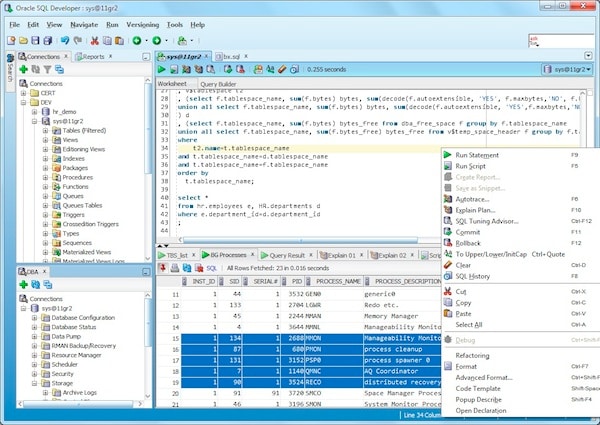Click the Save All toolbar icon
The height and width of the screenshot is (425, 600).
click(48, 40)
